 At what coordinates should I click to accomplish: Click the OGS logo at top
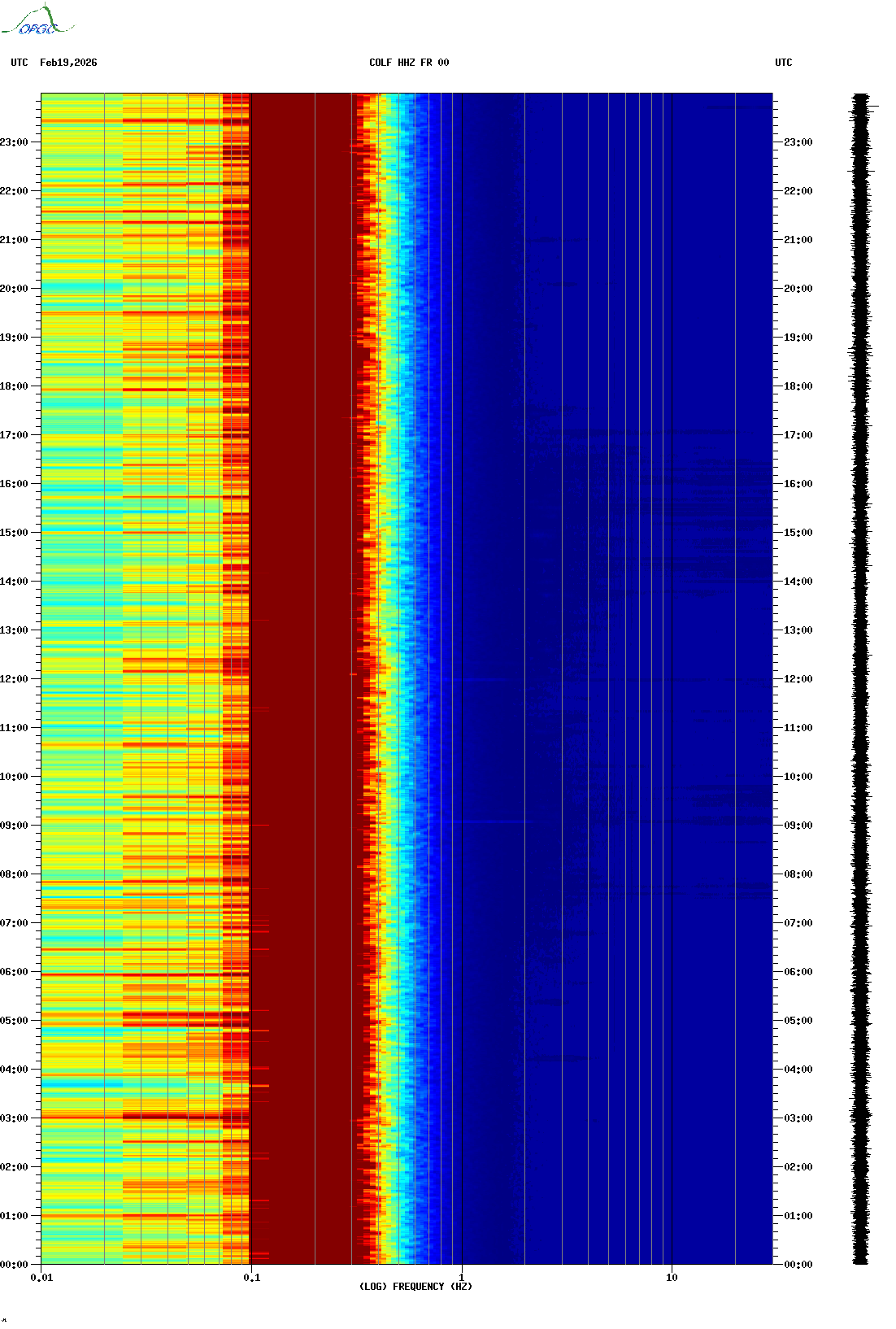click(x=37, y=20)
